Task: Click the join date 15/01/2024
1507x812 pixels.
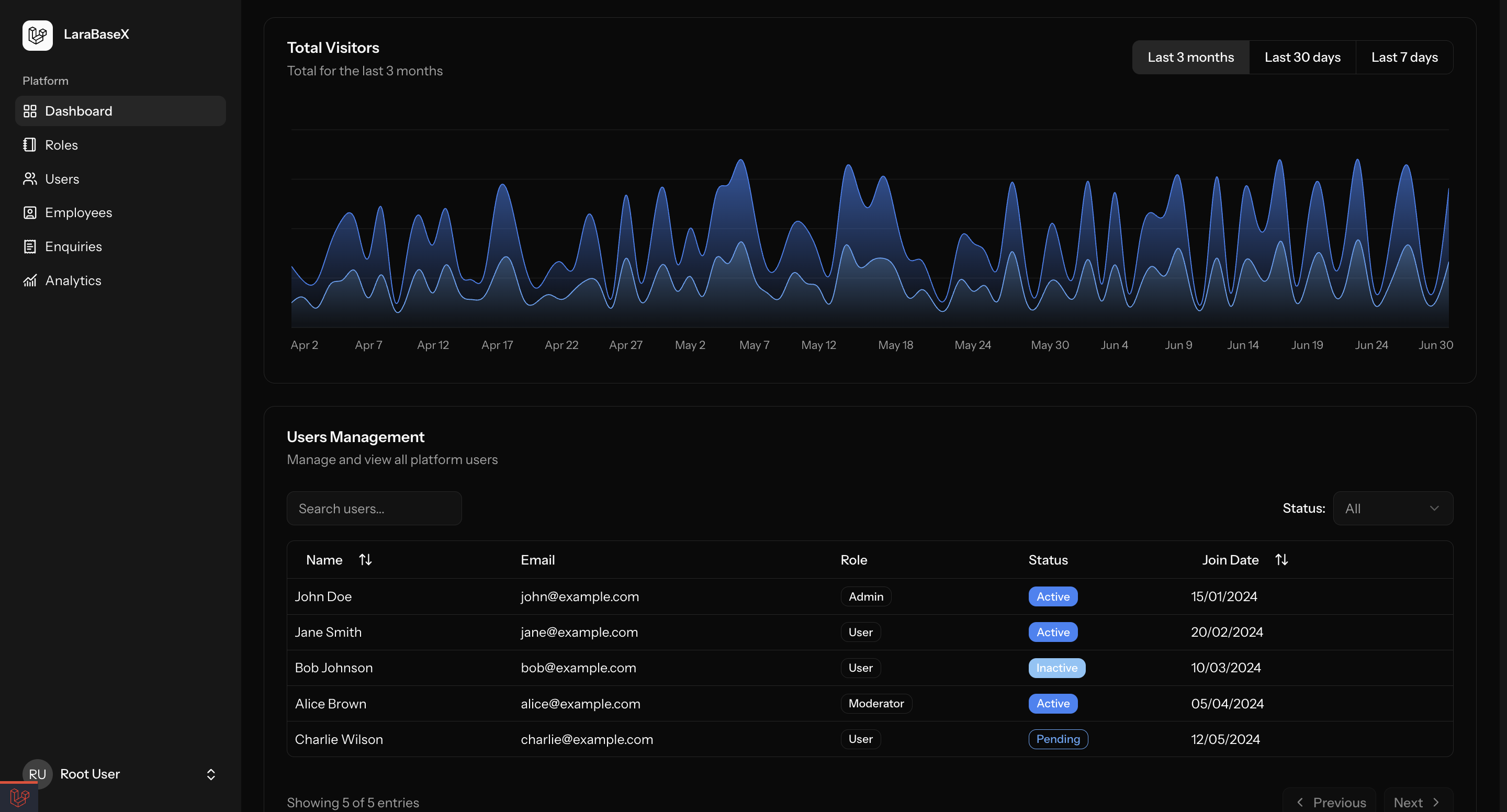Action: click(1224, 597)
